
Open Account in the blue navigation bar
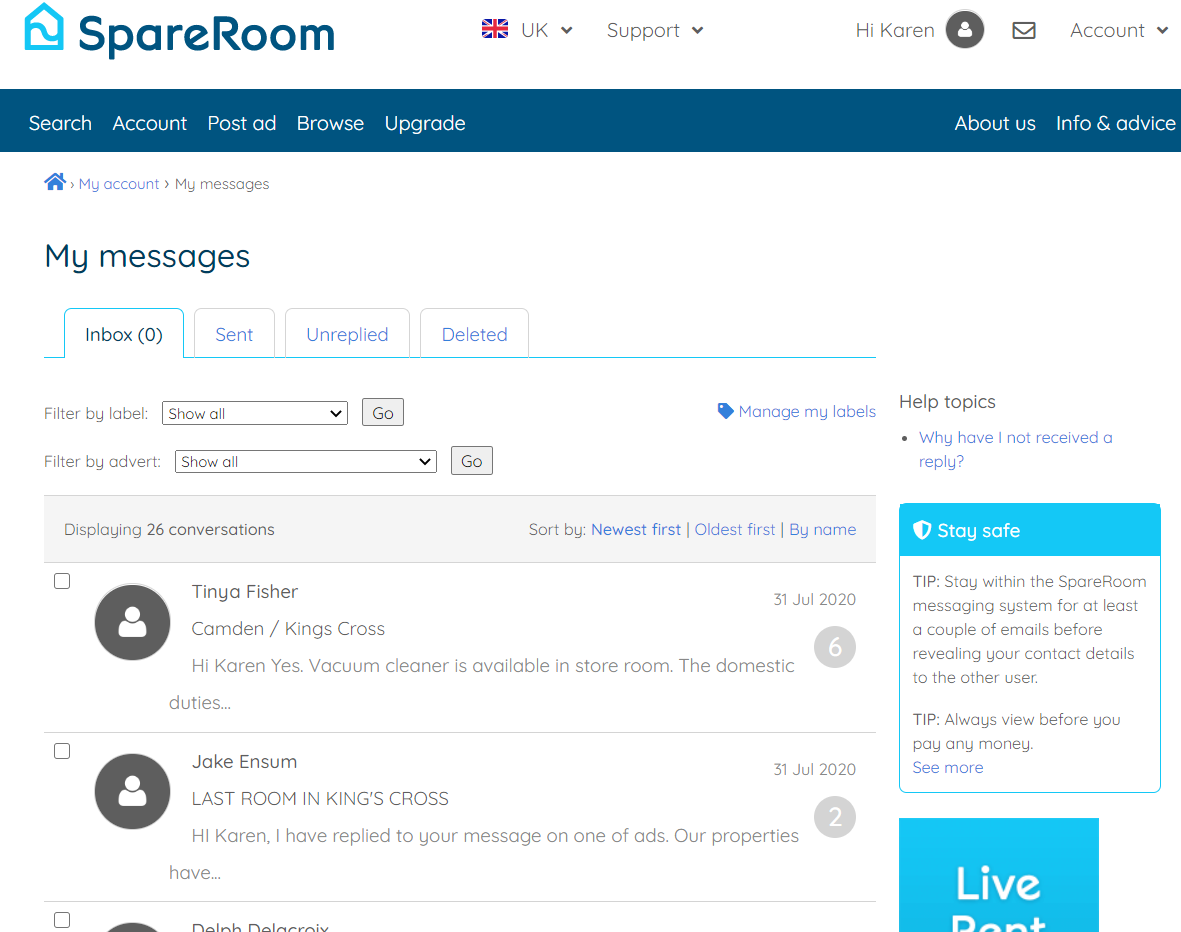point(150,123)
